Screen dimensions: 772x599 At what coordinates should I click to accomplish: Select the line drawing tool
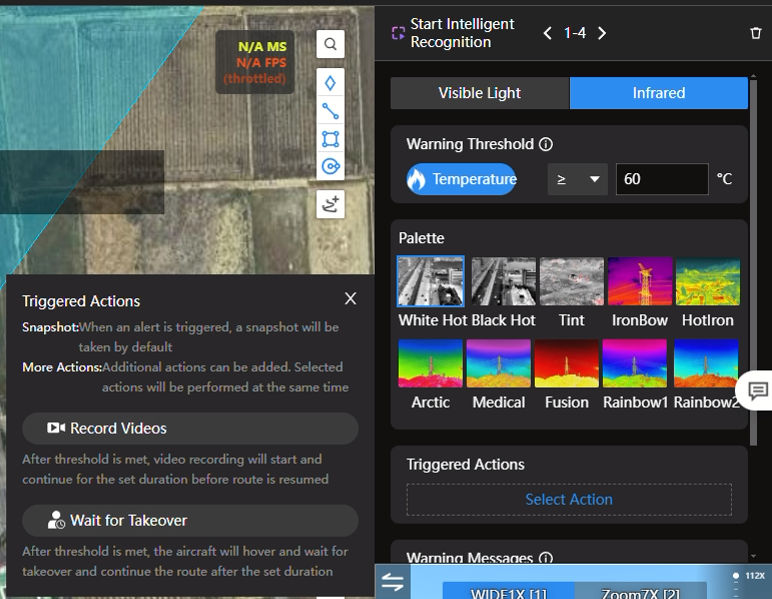pos(330,111)
